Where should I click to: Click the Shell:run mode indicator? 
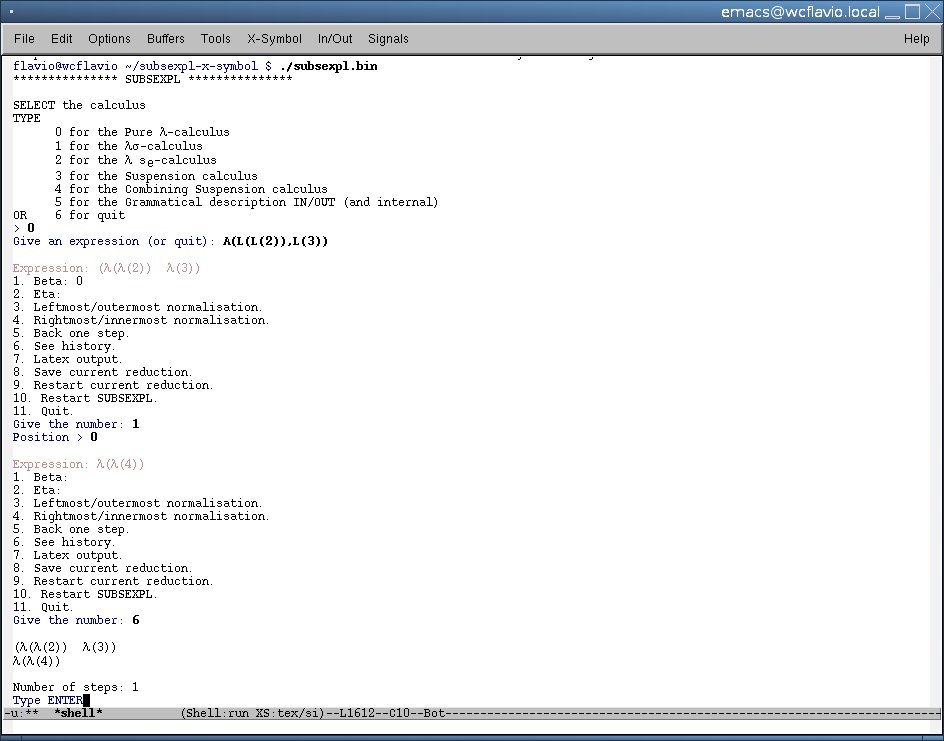217,713
